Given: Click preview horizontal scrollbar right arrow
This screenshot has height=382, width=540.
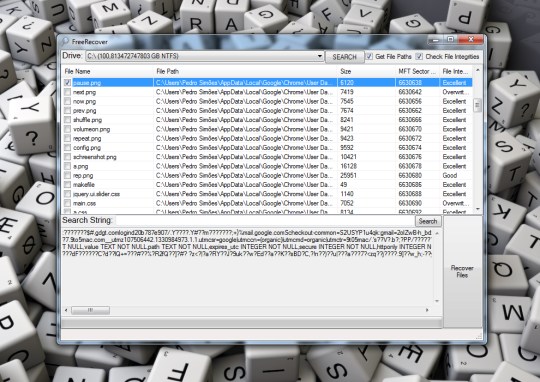Looking at the screenshot, I should 427,310.
